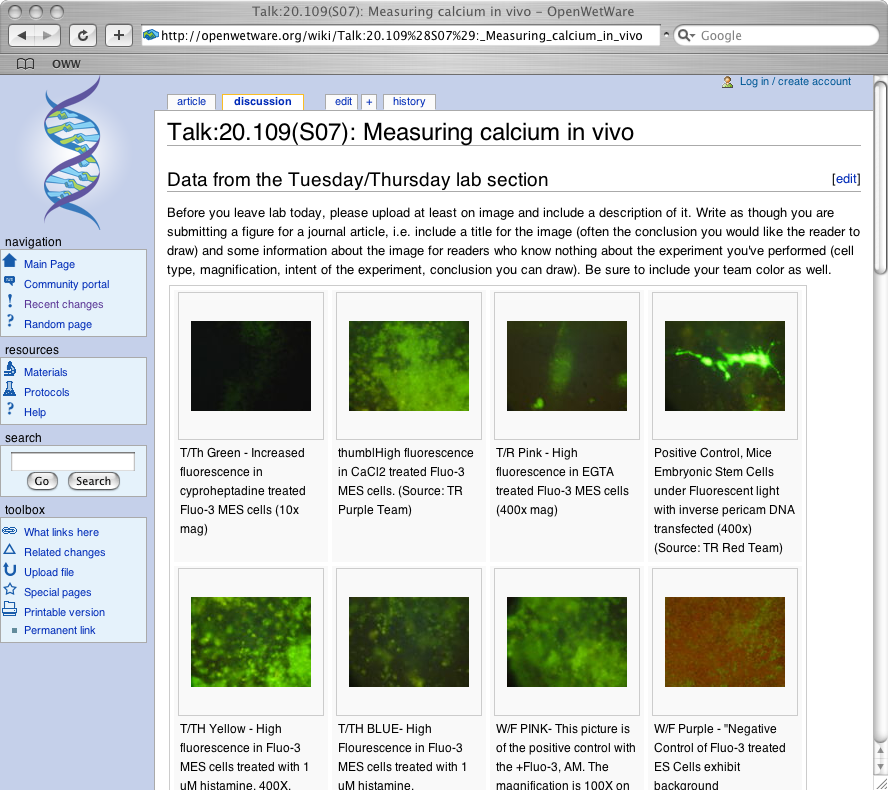Click the back navigation arrow

(23, 35)
